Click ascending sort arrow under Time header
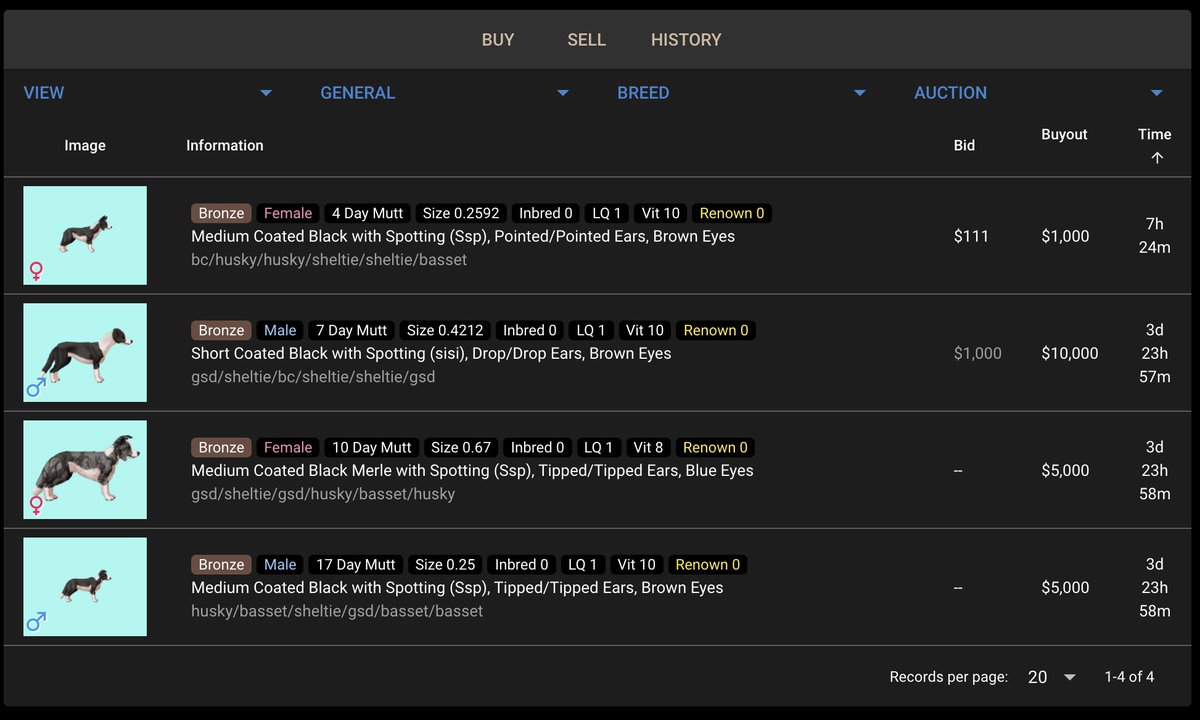Image resolution: width=1200 pixels, height=720 pixels. (x=1156, y=157)
